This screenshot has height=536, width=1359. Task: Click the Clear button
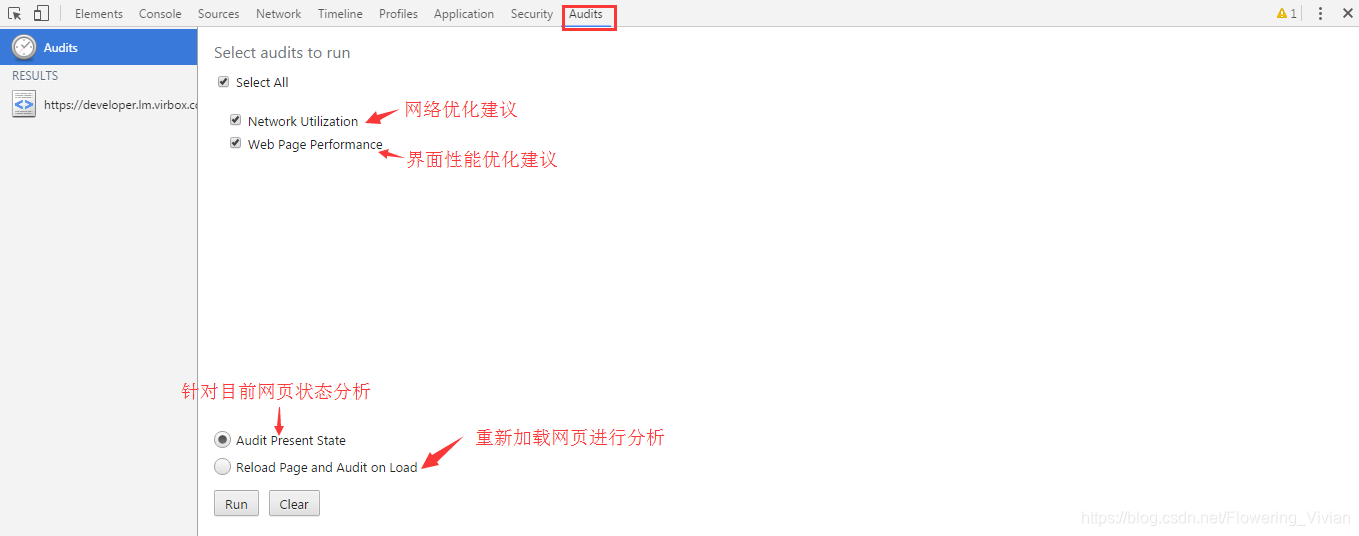[x=294, y=504]
